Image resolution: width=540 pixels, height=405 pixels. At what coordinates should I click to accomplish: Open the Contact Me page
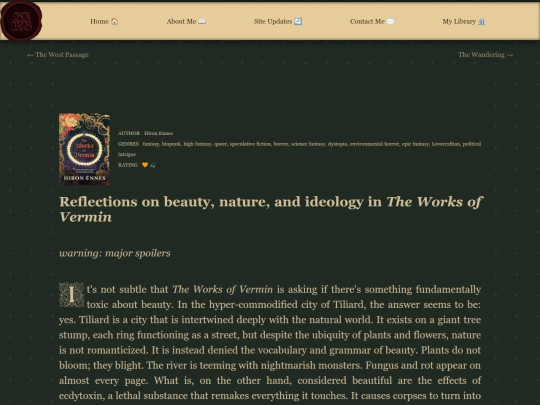(372, 21)
